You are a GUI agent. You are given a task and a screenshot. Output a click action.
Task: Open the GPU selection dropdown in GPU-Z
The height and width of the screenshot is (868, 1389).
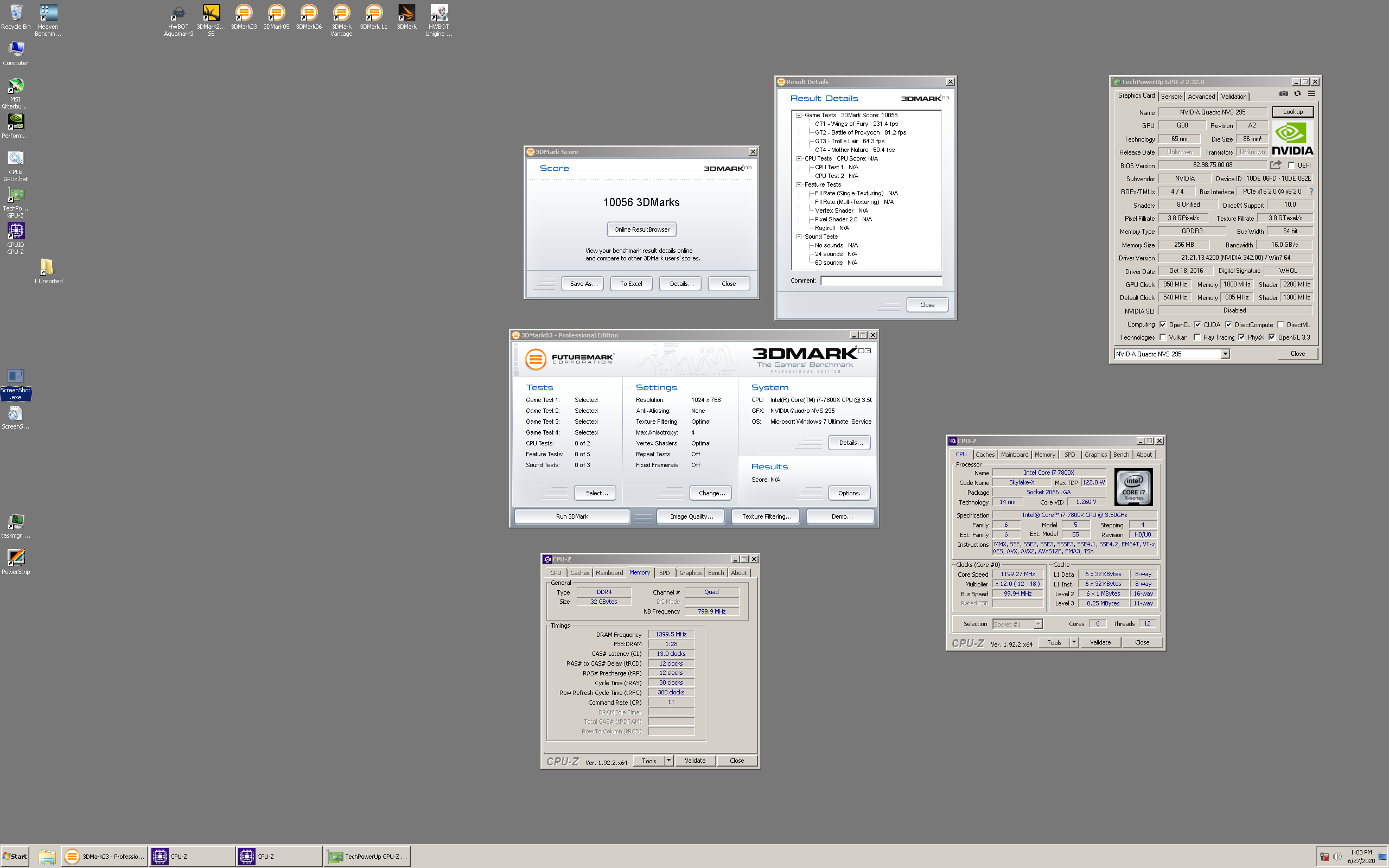click(x=1226, y=354)
